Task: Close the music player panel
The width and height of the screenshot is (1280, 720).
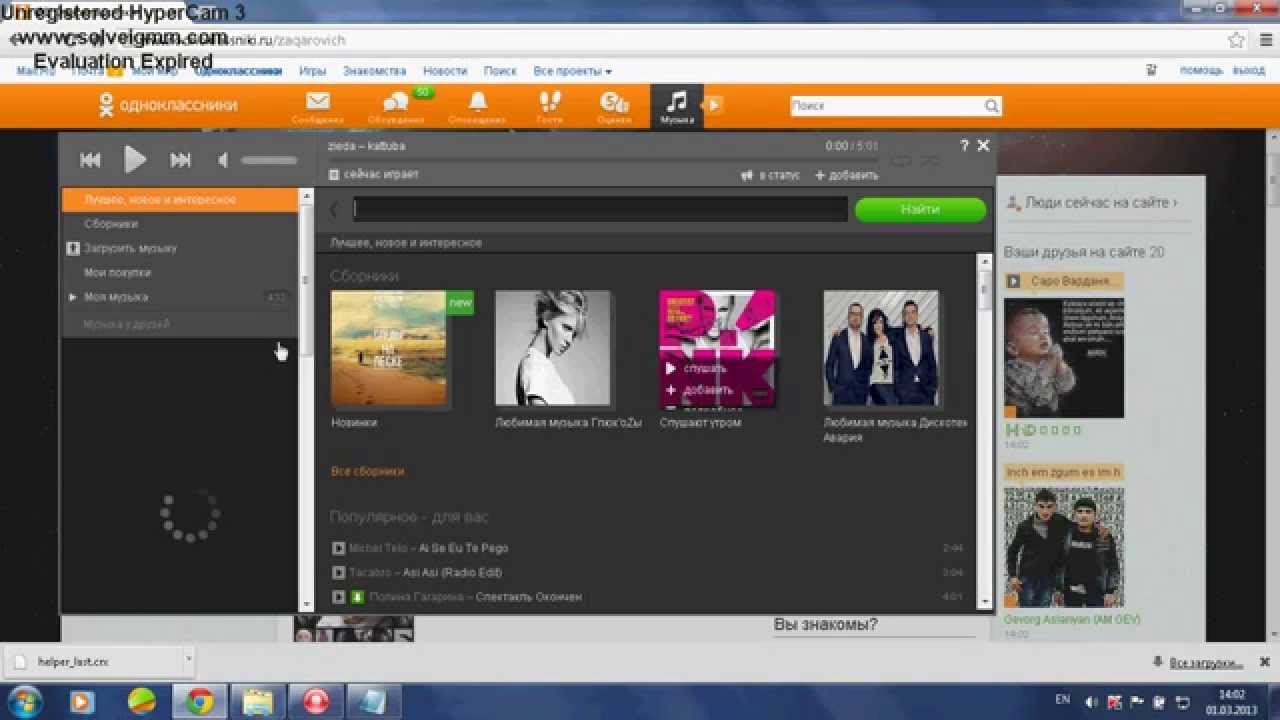Action: pyautogui.click(x=983, y=145)
